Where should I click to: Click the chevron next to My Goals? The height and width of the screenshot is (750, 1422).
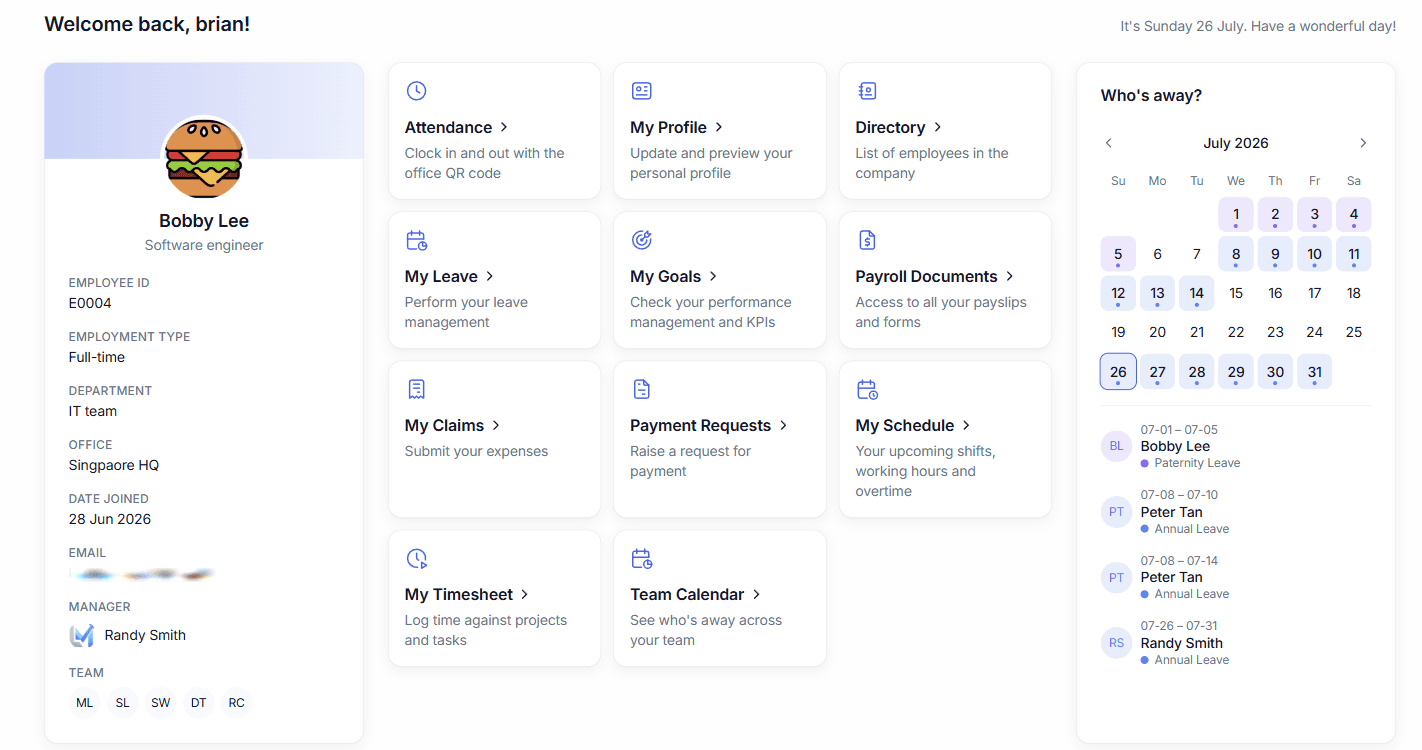[714, 276]
